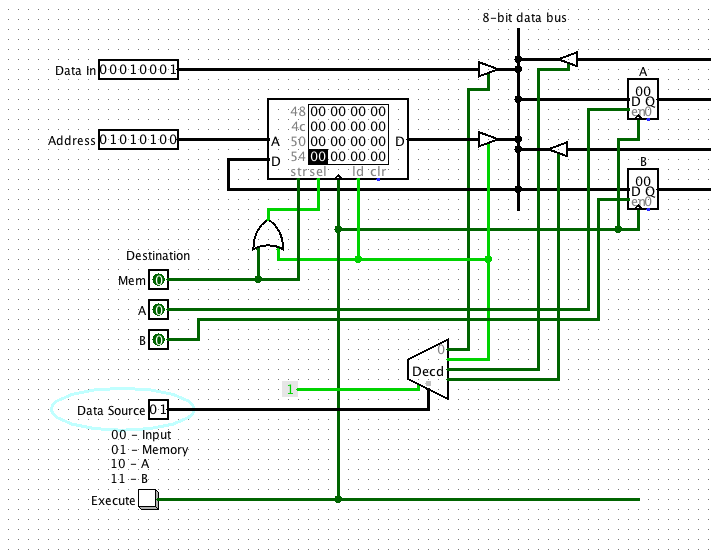Click the constant 1 feeding the decoder
This screenshot has width=711, height=556.
point(290,389)
